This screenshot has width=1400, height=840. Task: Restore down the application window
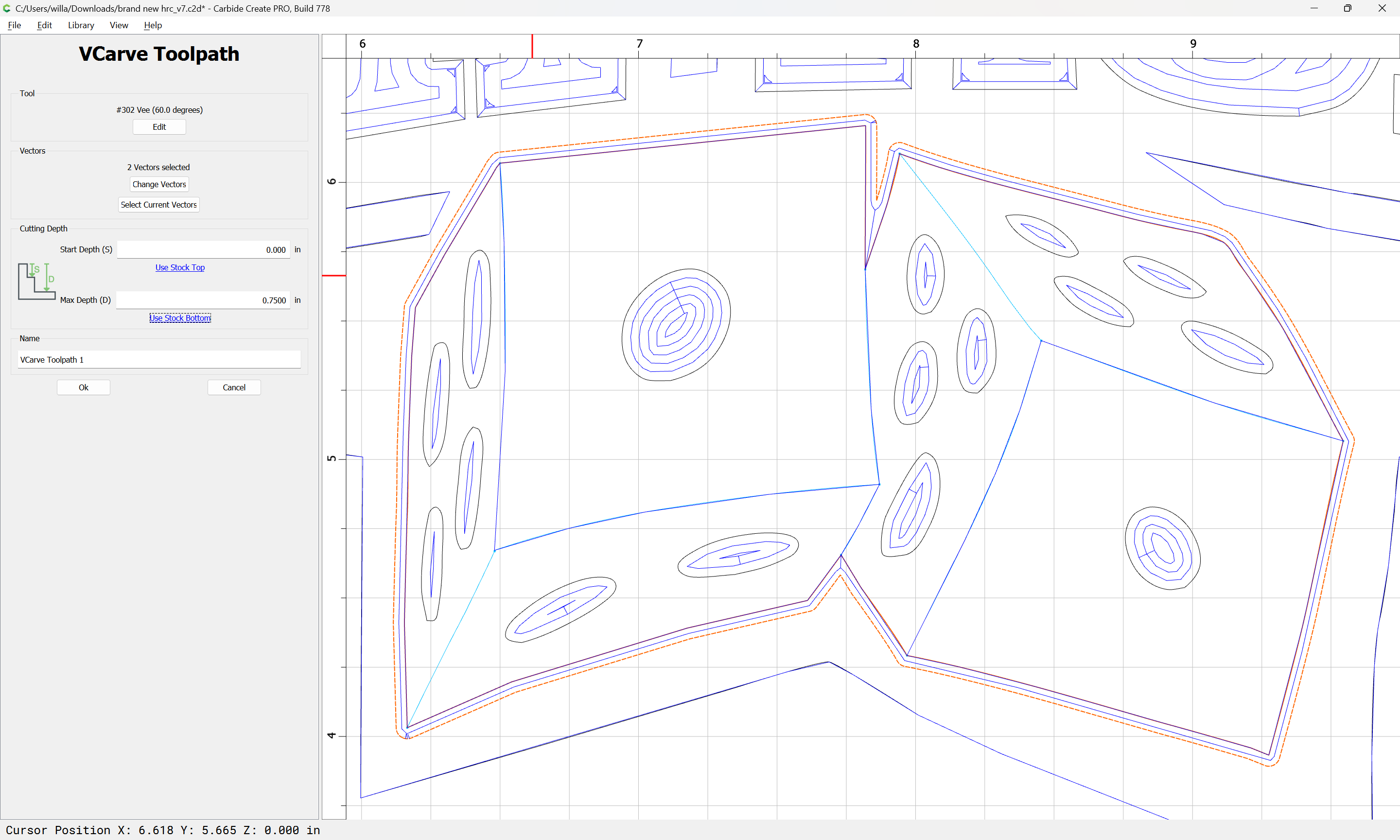(x=1347, y=8)
